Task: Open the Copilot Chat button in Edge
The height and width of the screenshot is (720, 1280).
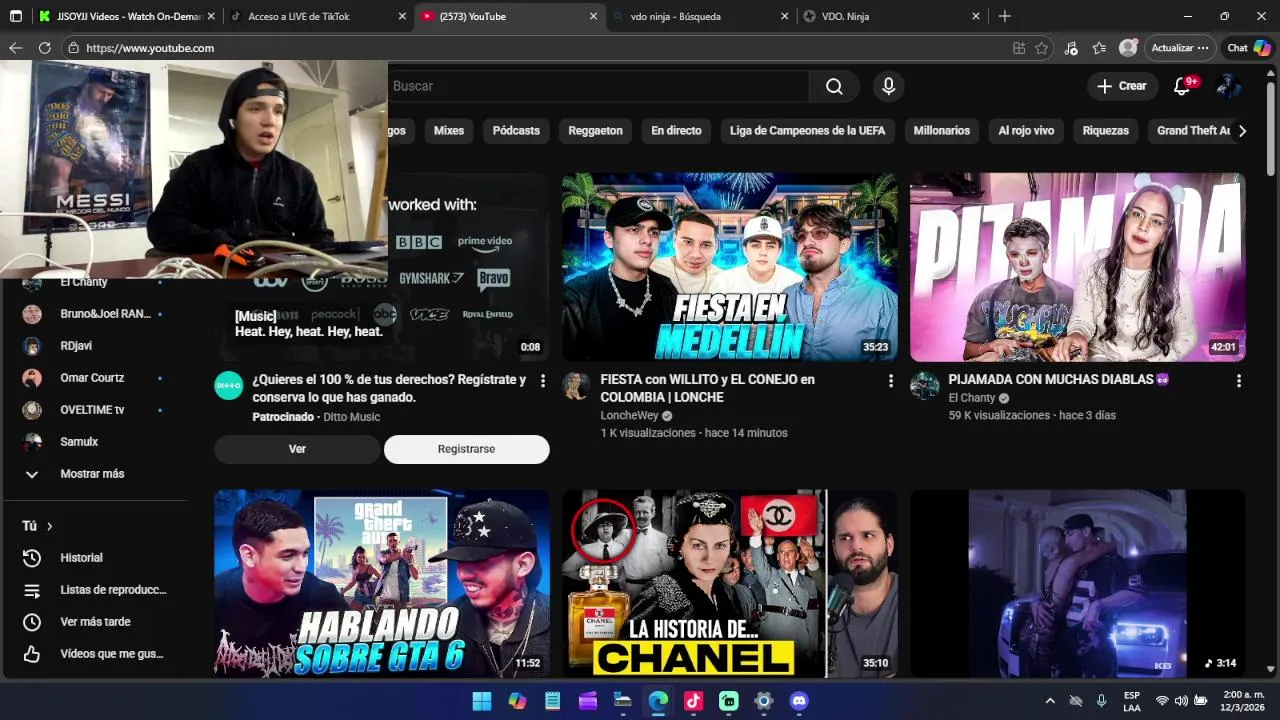Action: (1249, 48)
